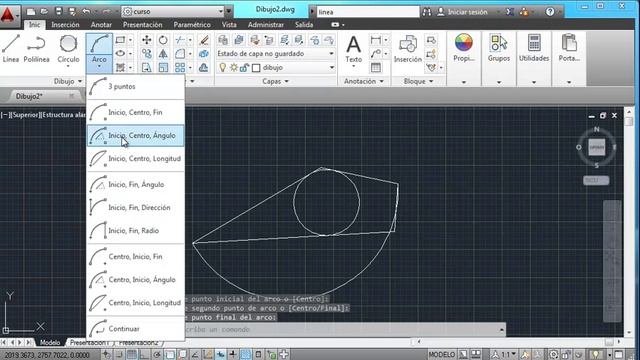Expand the Capas panel title
The height and width of the screenshot is (360, 640).
click(276, 81)
